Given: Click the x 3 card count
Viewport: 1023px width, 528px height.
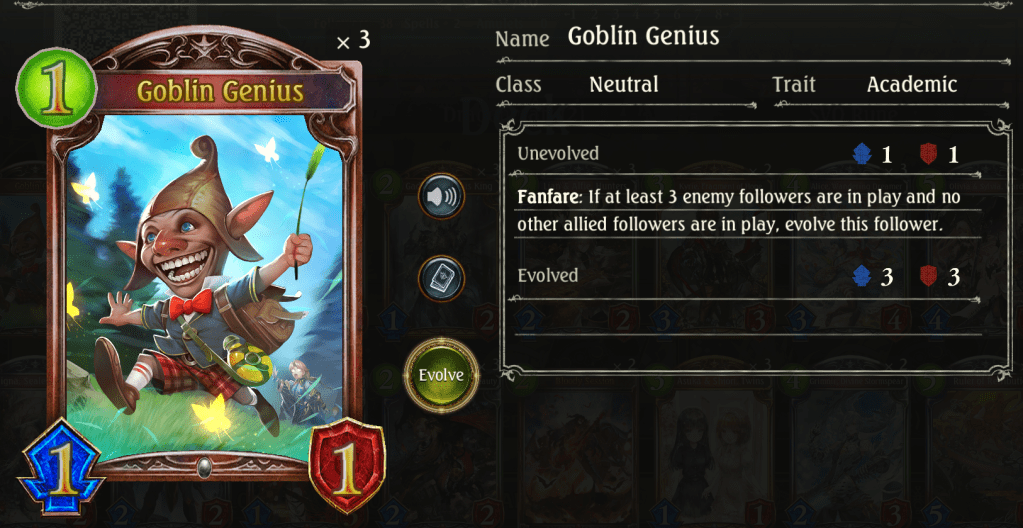Looking at the screenshot, I should click(x=353, y=40).
